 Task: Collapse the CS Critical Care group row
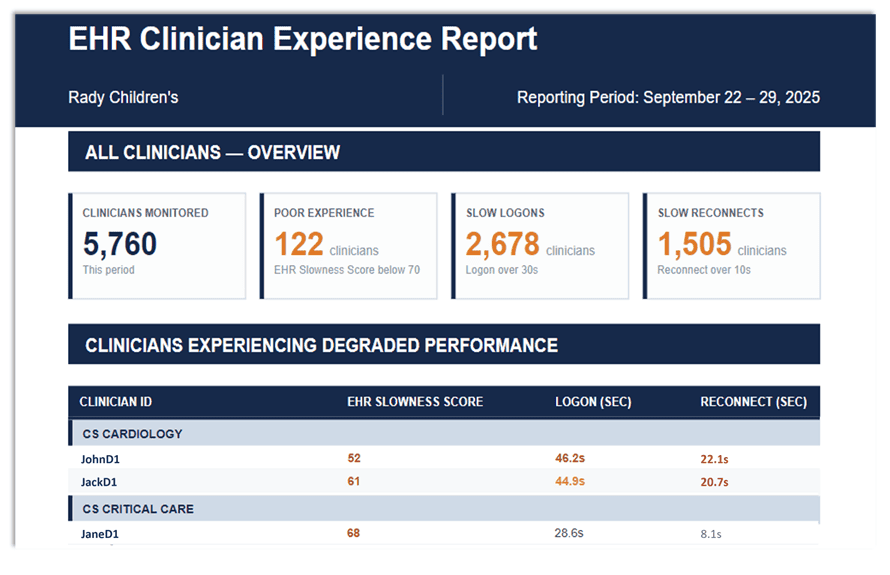tap(444, 508)
